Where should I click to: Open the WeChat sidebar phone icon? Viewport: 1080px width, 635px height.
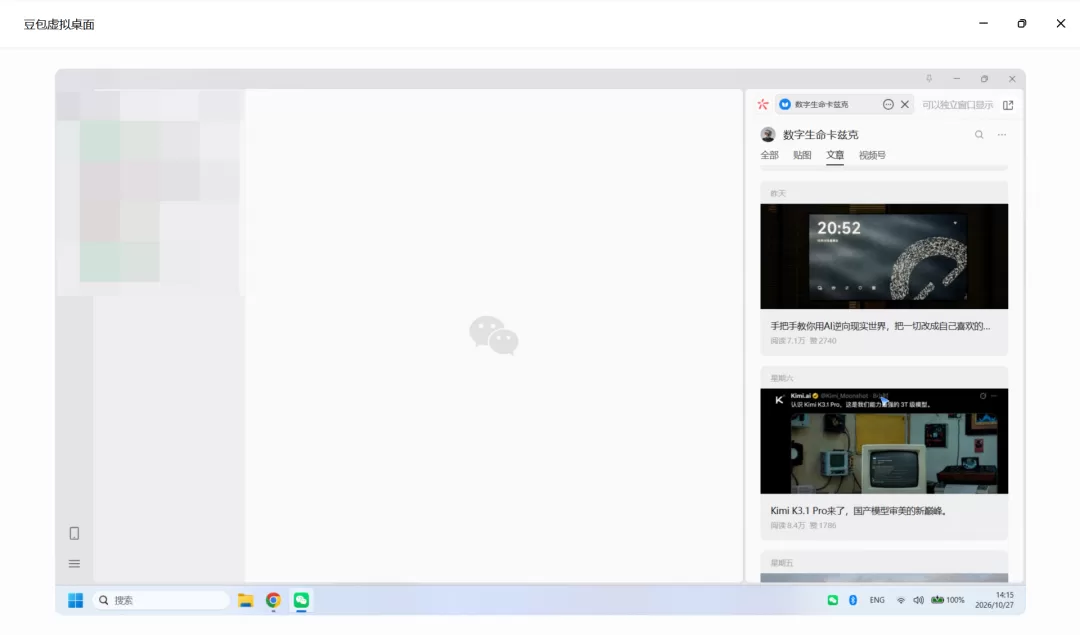click(74, 533)
